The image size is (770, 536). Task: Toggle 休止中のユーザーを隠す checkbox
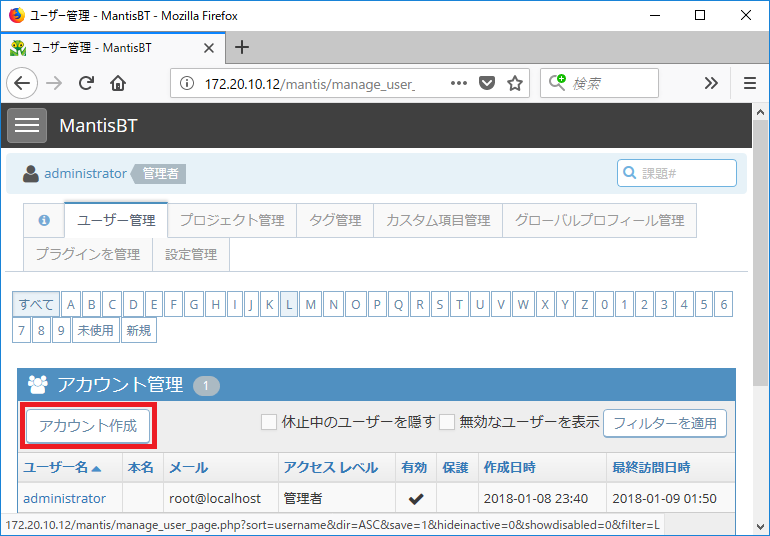coord(269,422)
